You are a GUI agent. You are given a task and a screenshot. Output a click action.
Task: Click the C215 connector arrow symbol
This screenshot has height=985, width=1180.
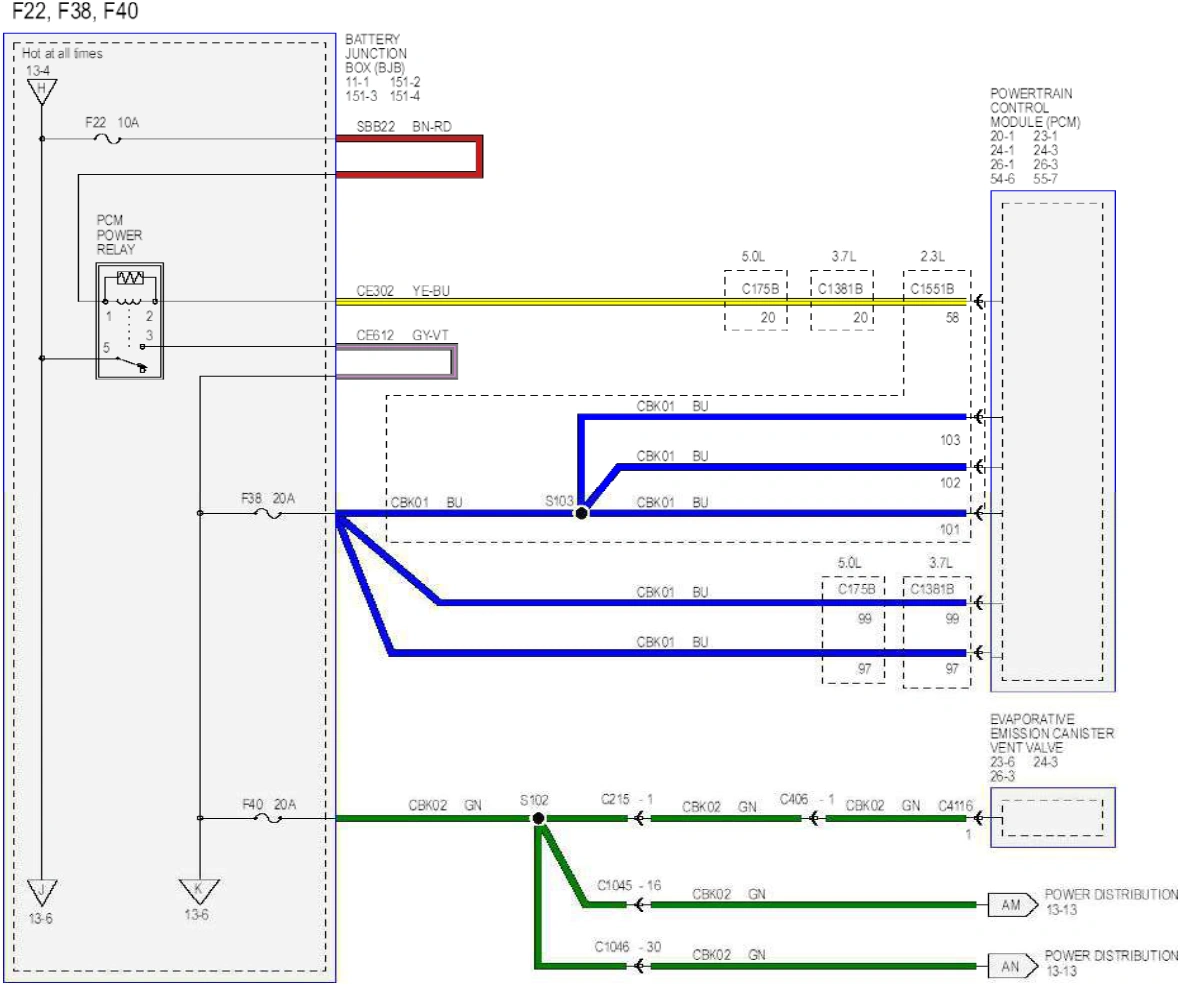click(638, 818)
